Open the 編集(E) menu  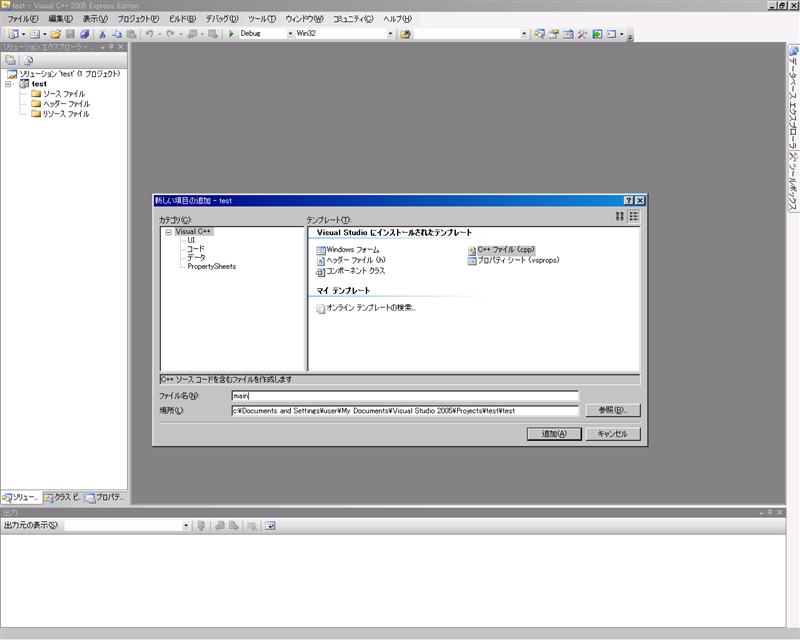tap(60, 19)
